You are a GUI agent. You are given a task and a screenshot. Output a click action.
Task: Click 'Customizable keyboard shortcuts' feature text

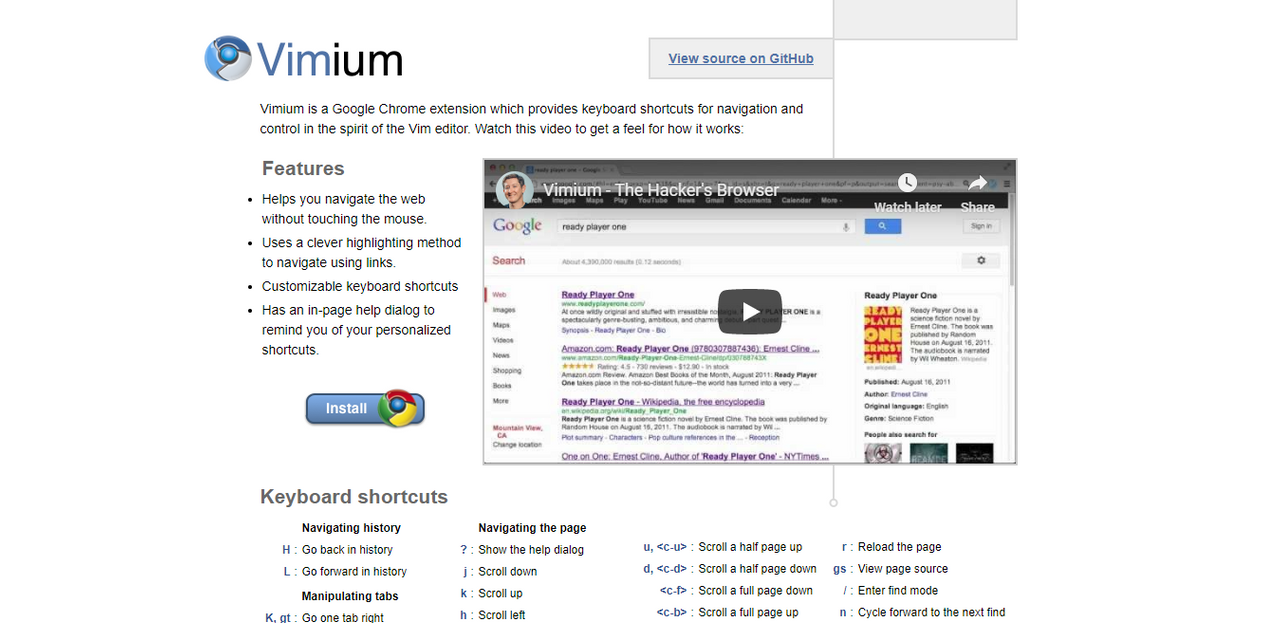pyautogui.click(x=360, y=286)
